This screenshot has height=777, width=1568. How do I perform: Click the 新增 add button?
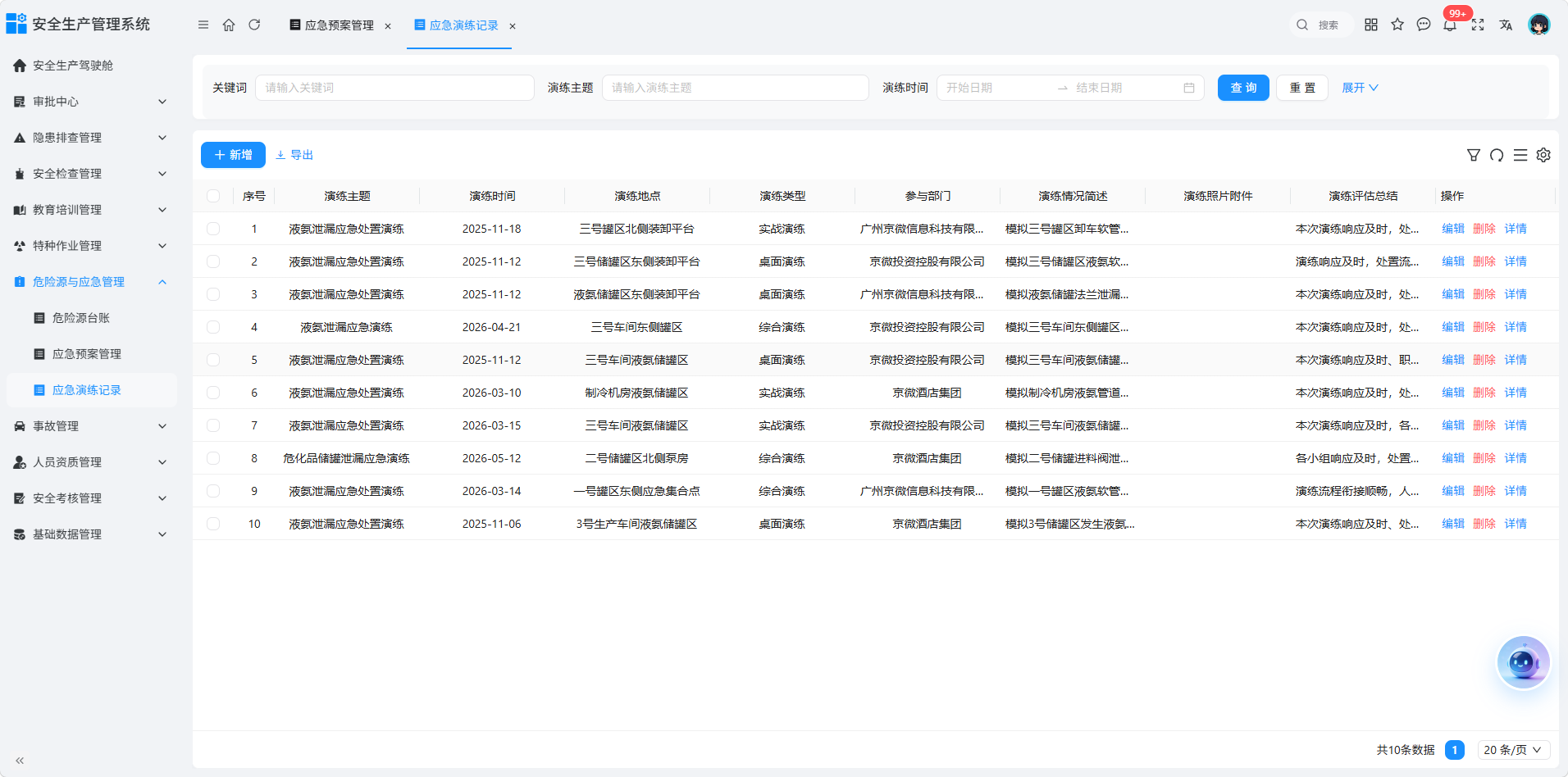(233, 155)
